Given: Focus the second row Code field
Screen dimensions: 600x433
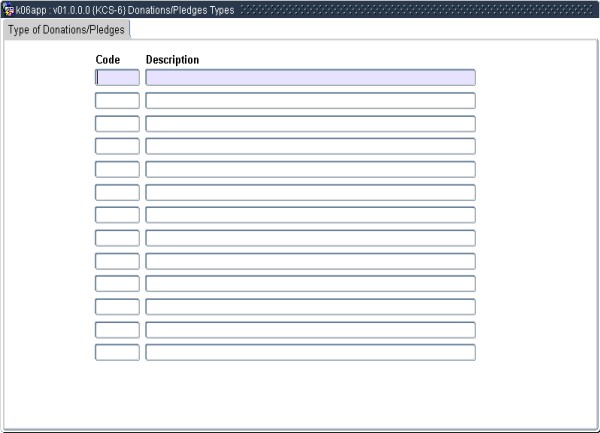Looking at the screenshot, I should pyautogui.click(x=117, y=100).
